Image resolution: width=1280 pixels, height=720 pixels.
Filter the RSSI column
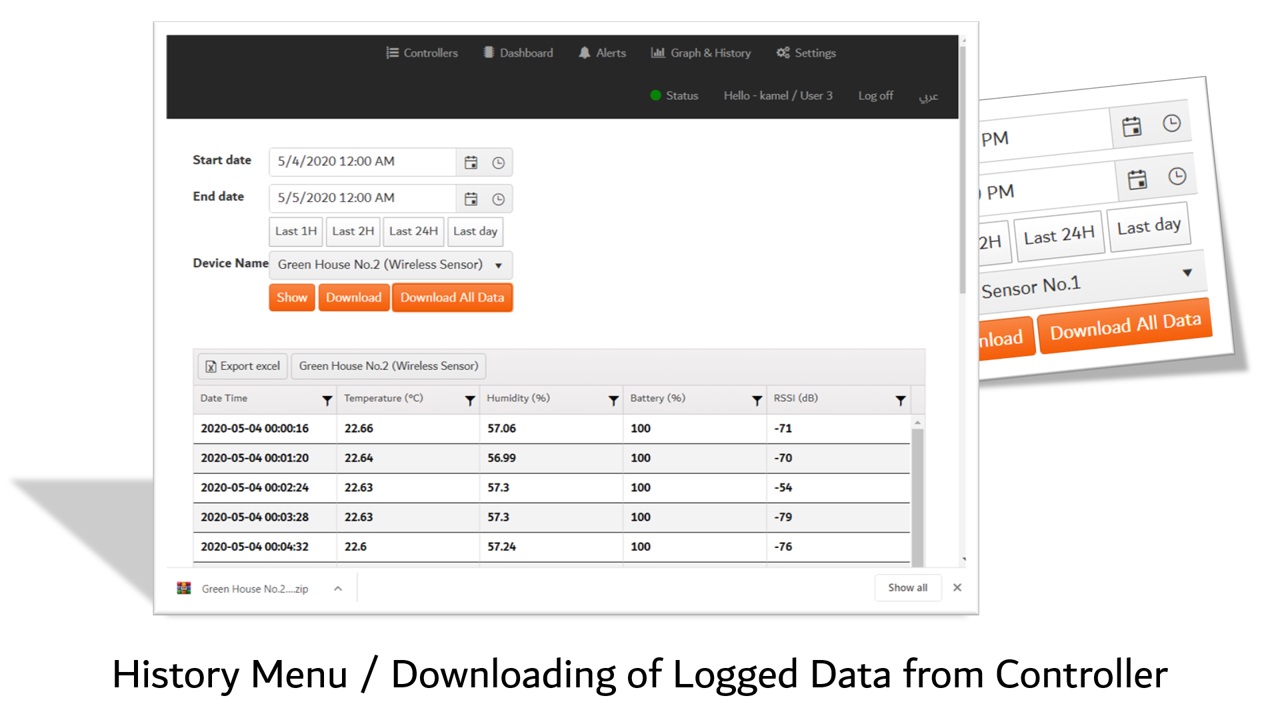pos(900,400)
